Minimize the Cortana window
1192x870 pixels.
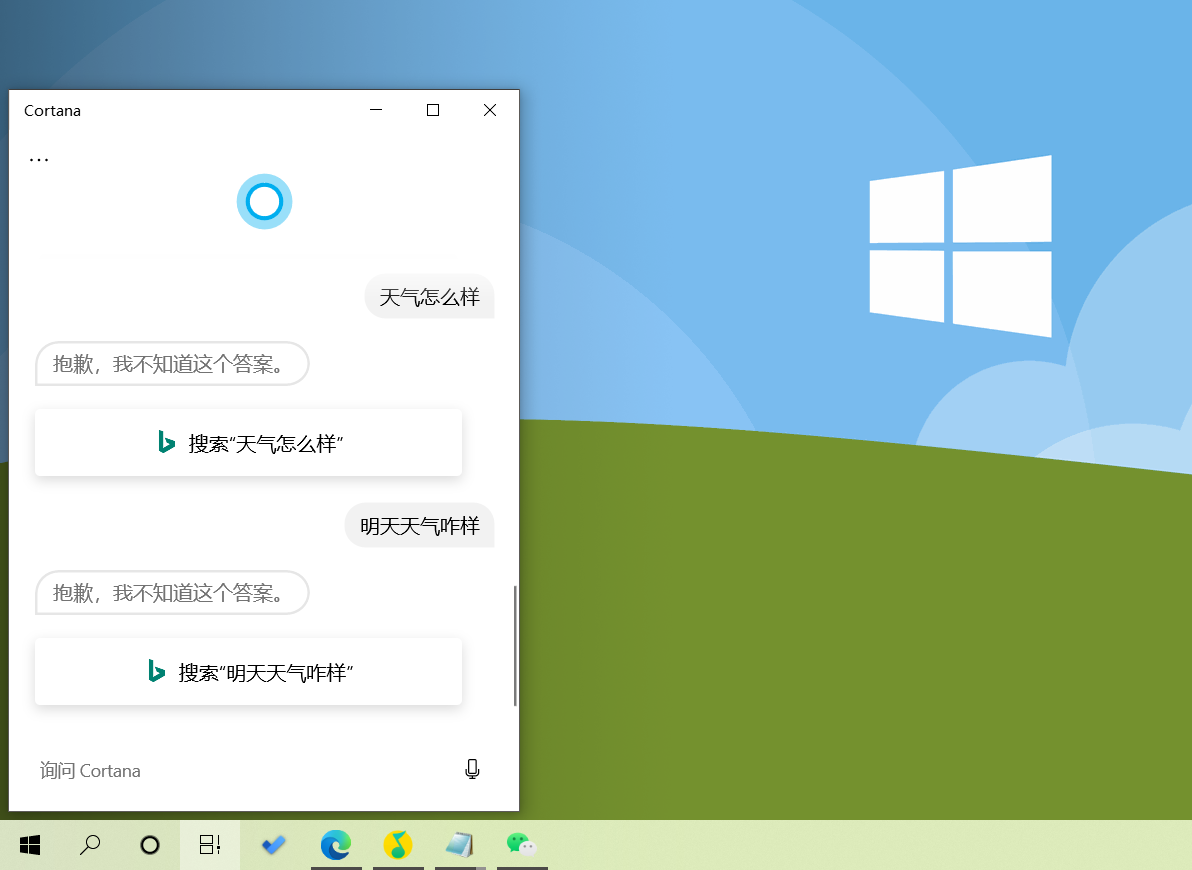[x=376, y=110]
